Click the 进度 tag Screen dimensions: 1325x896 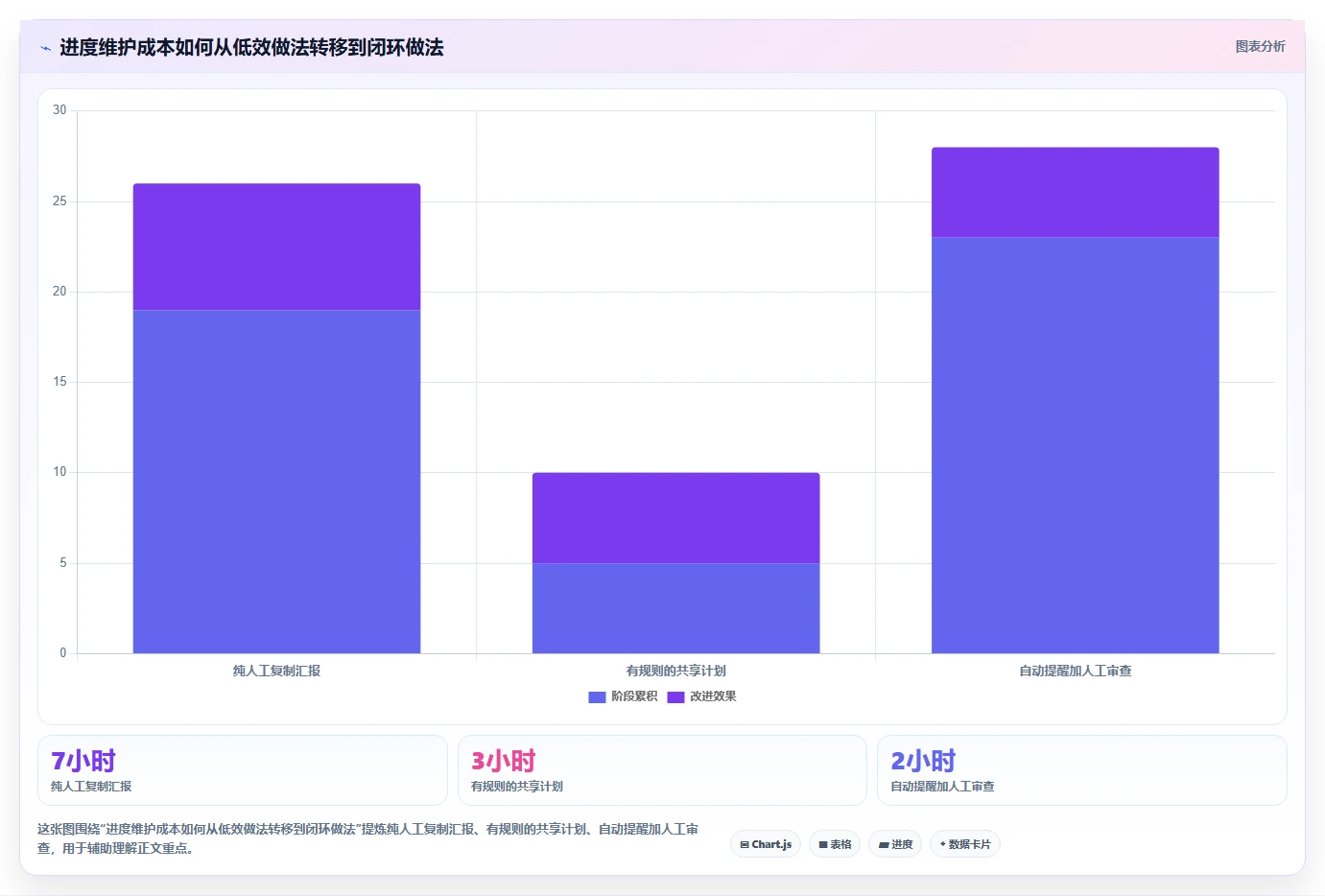[895, 844]
